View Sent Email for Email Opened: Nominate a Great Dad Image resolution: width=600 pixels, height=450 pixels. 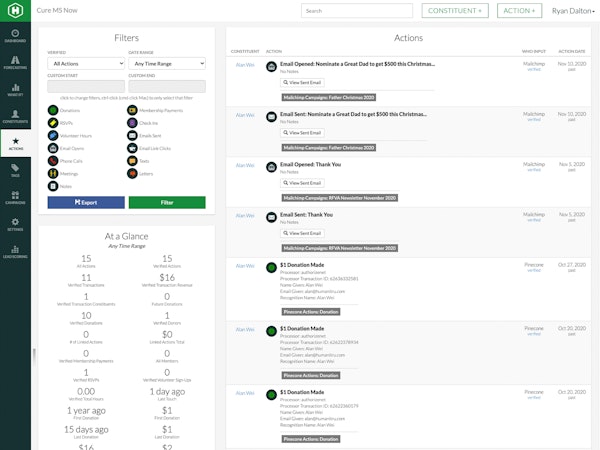302,82
